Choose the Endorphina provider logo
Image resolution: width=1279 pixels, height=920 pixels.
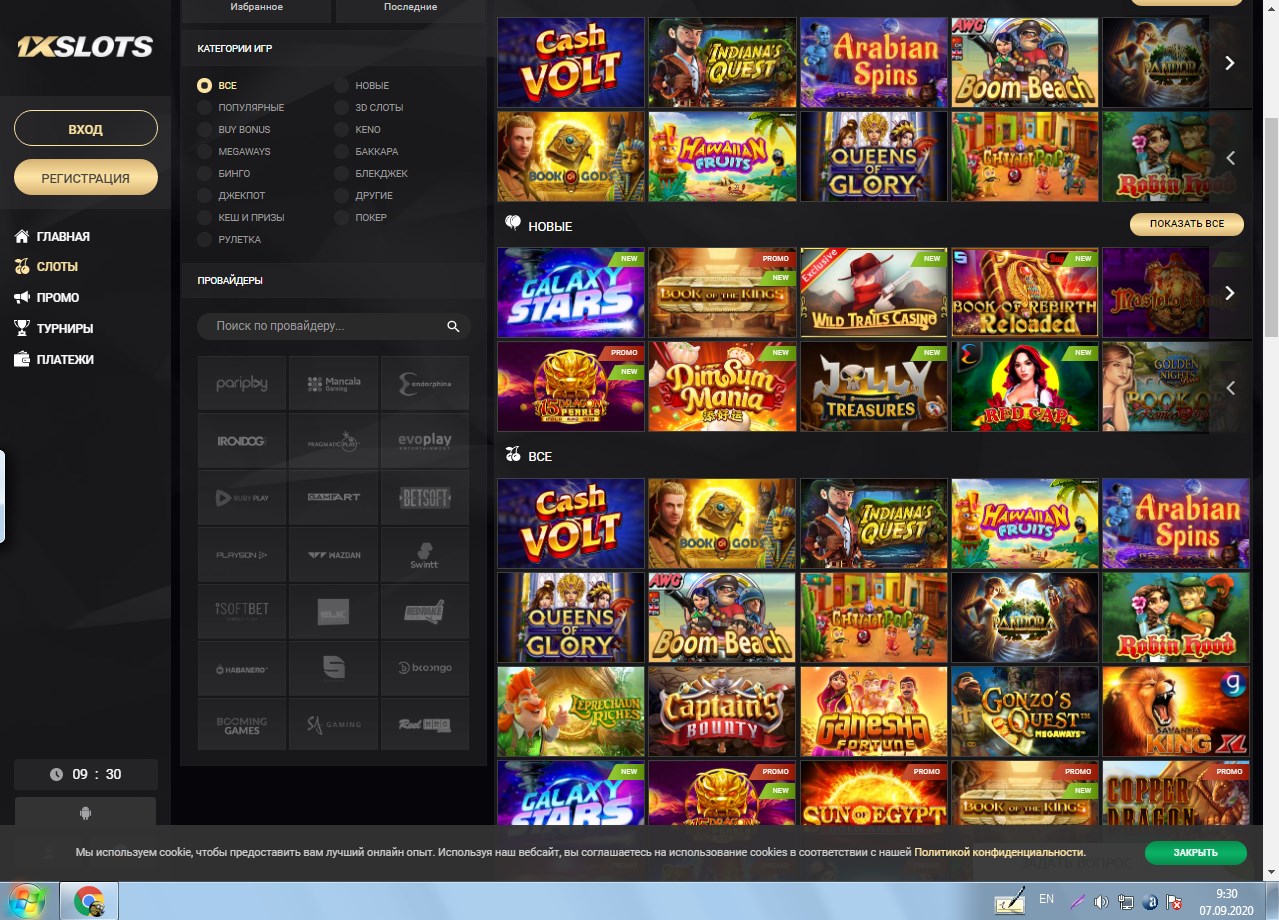point(425,383)
